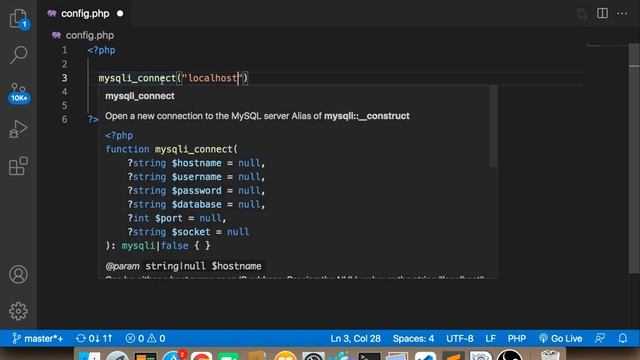Screen dimensions: 640x360
Task: Click line number 6 in gutter
Action: pyautogui.click(x=64, y=120)
